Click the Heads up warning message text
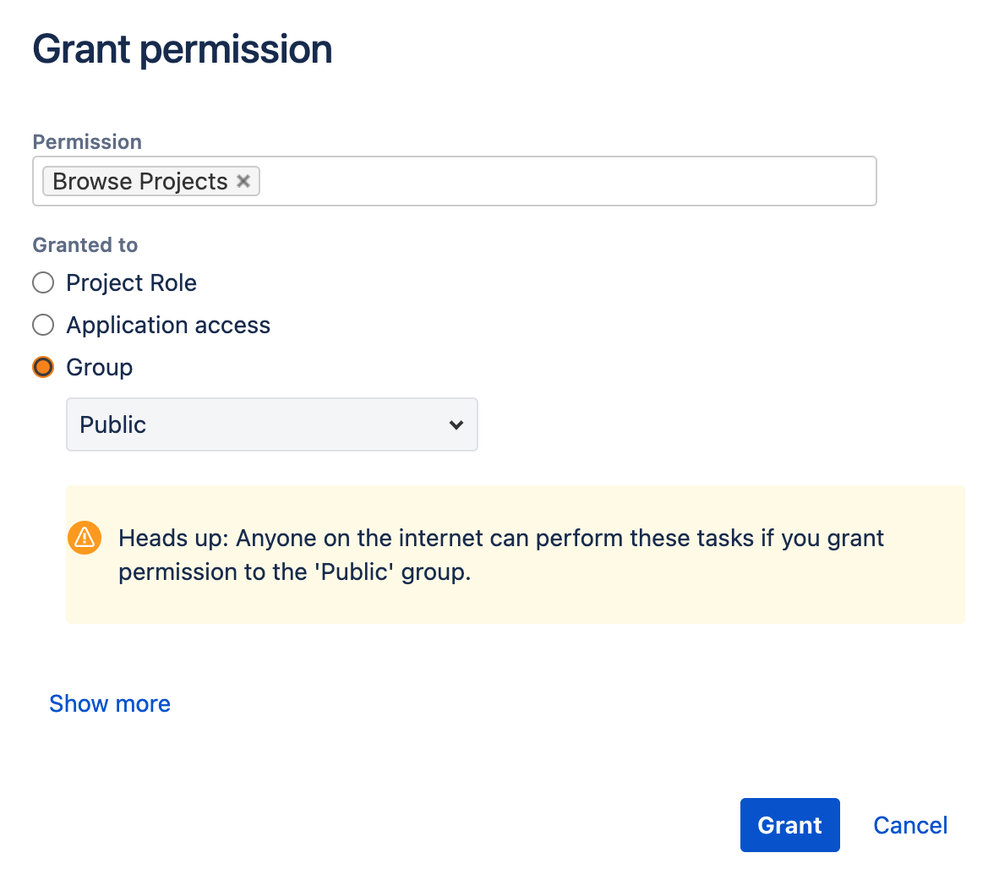 pos(500,555)
